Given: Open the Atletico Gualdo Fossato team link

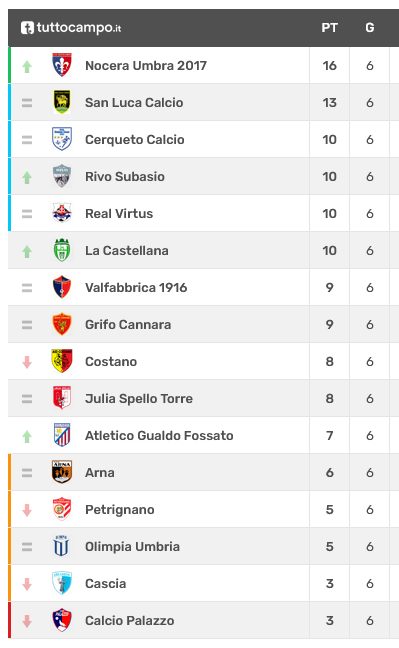Looking at the screenshot, I should 159,436.
